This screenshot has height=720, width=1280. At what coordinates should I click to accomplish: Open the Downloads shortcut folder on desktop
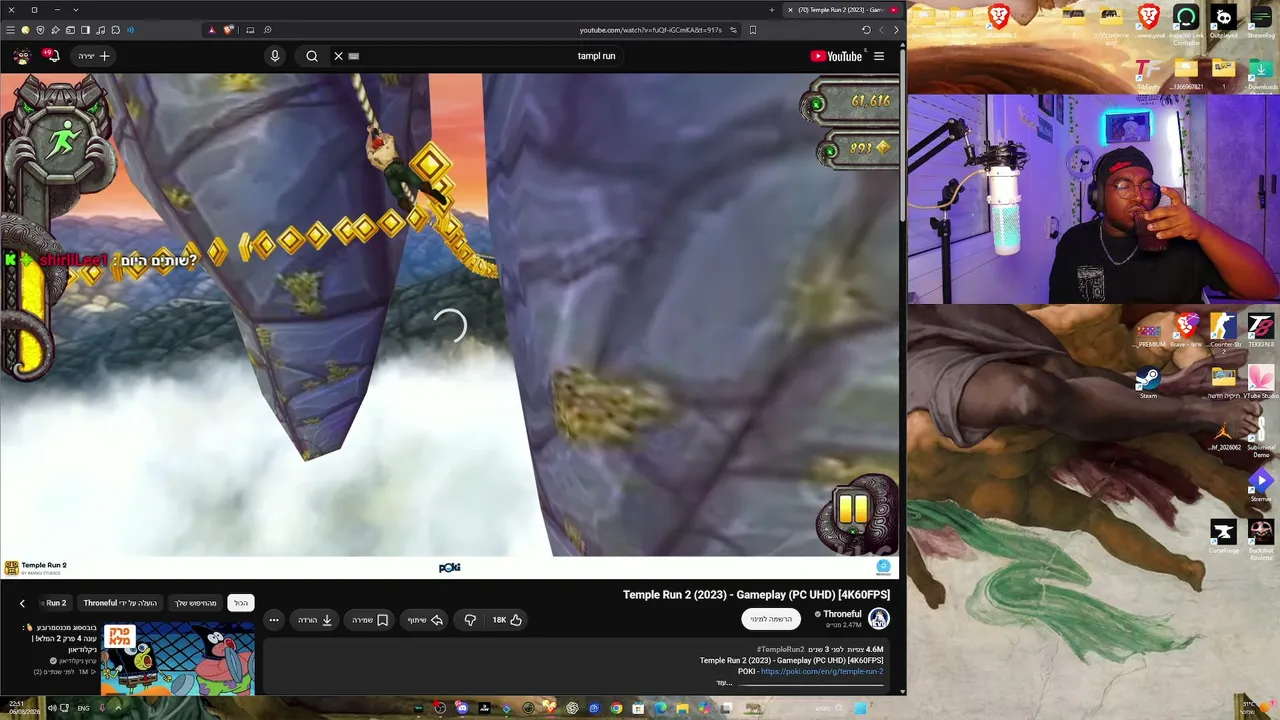coord(1261,76)
